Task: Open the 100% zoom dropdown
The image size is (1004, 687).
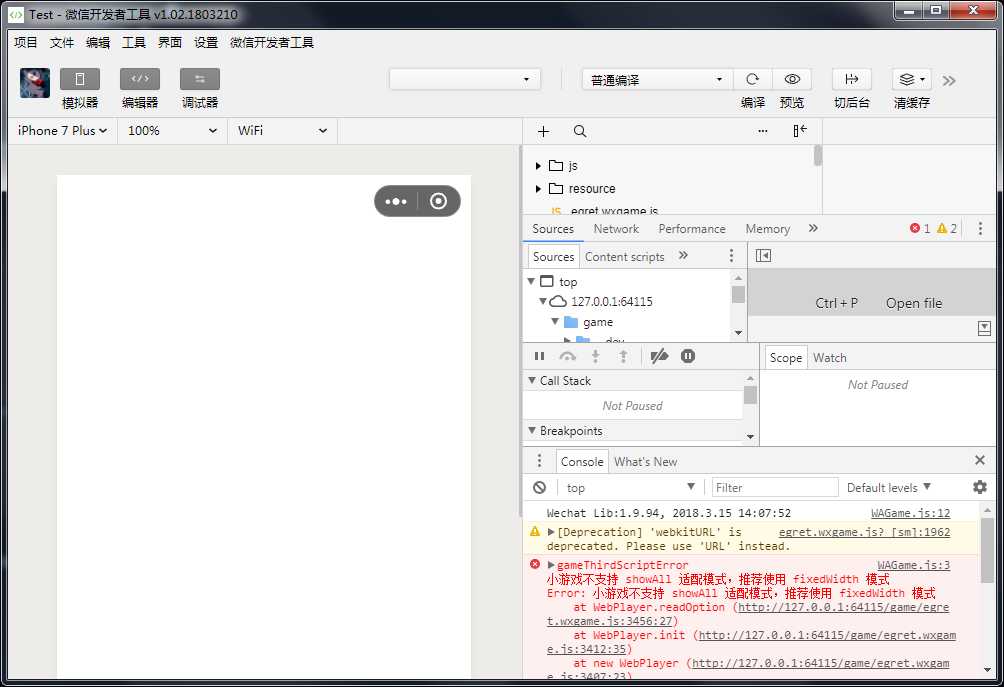Action: 172,131
